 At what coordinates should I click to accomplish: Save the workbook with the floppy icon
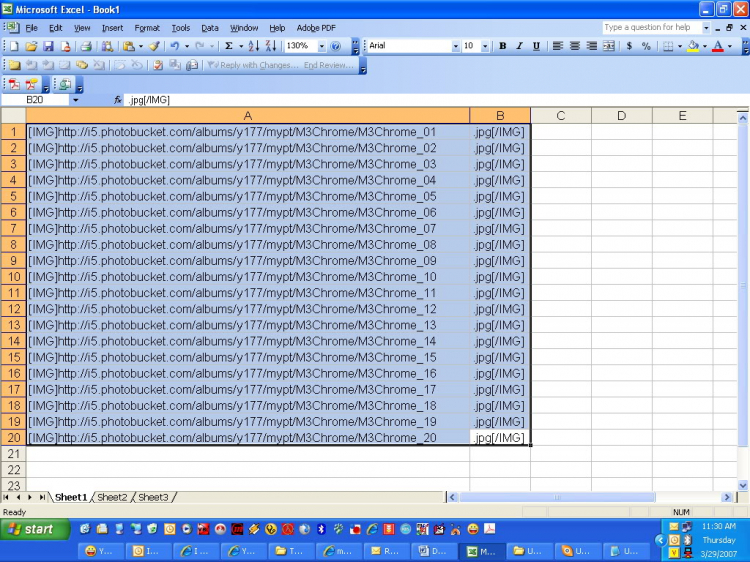(x=48, y=46)
